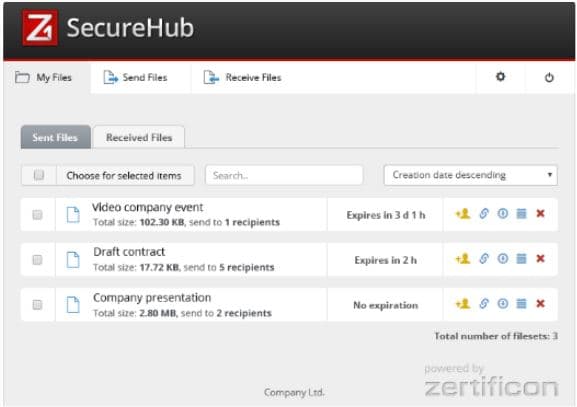Open the Video company event title

(x=148, y=207)
